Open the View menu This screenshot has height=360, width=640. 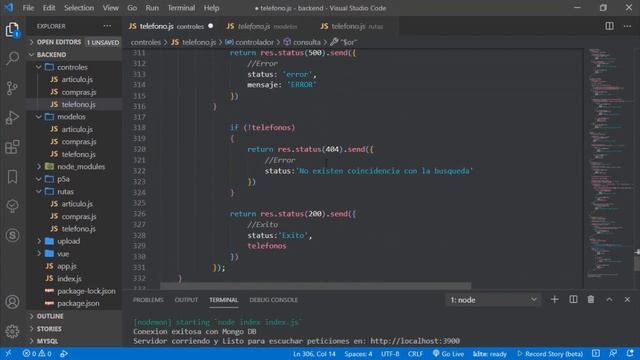click(110, 8)
